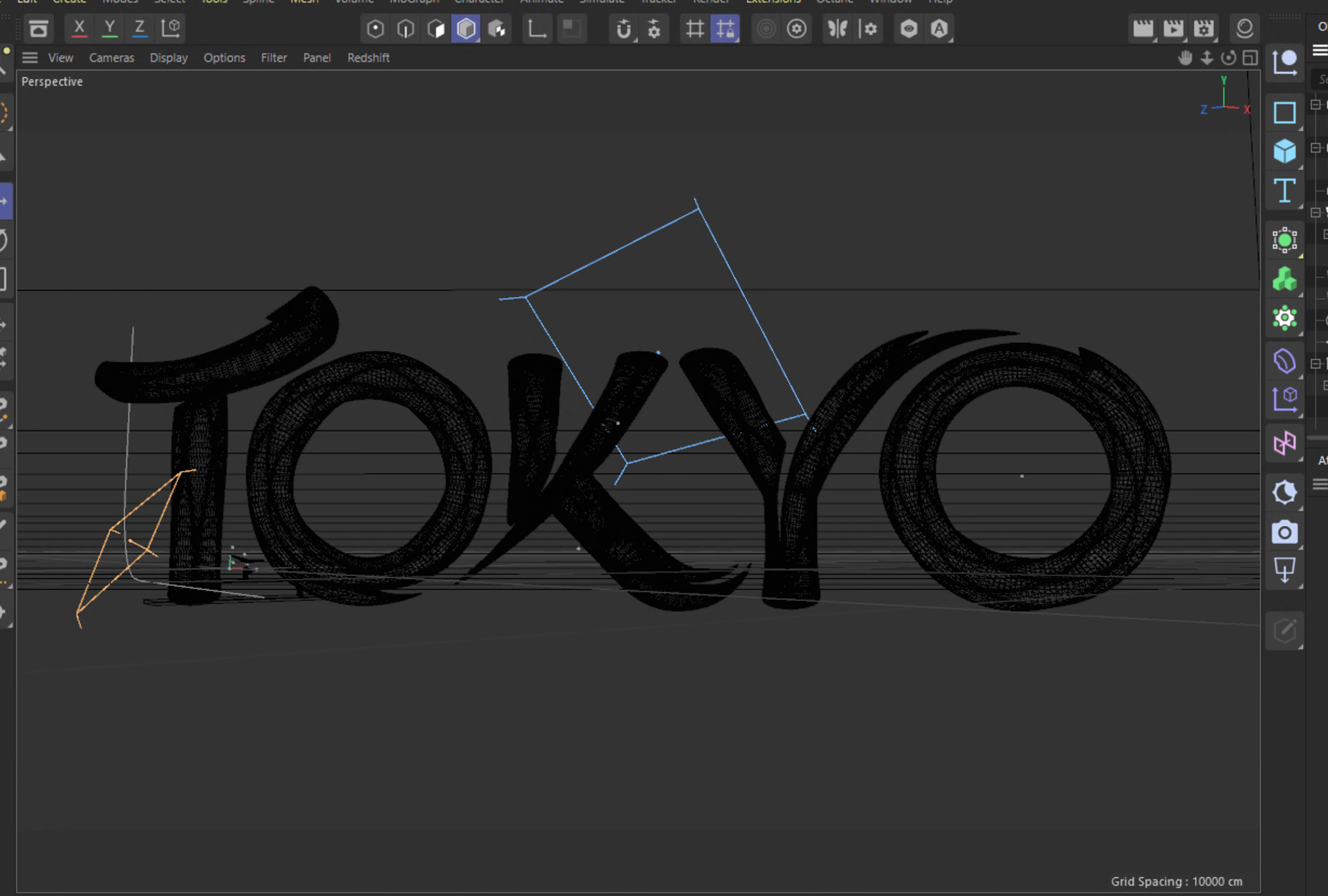The width and height of the screenshot is (1328, 896).
Task: Open symmetry settings icon next to Symmetry
Action: point(869,28)
